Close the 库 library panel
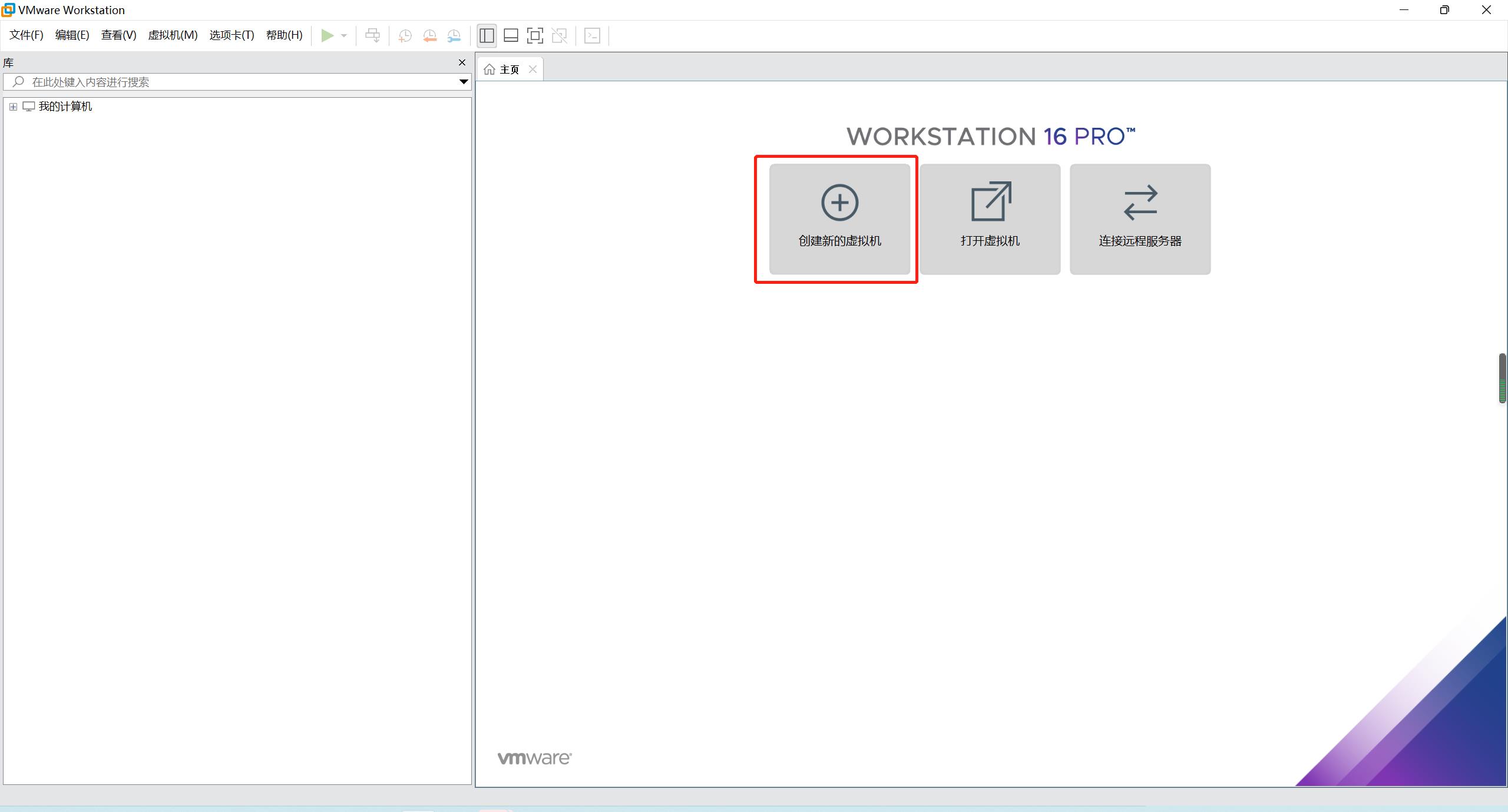The height and width of the screenshot is (812, 1508). 462,62
